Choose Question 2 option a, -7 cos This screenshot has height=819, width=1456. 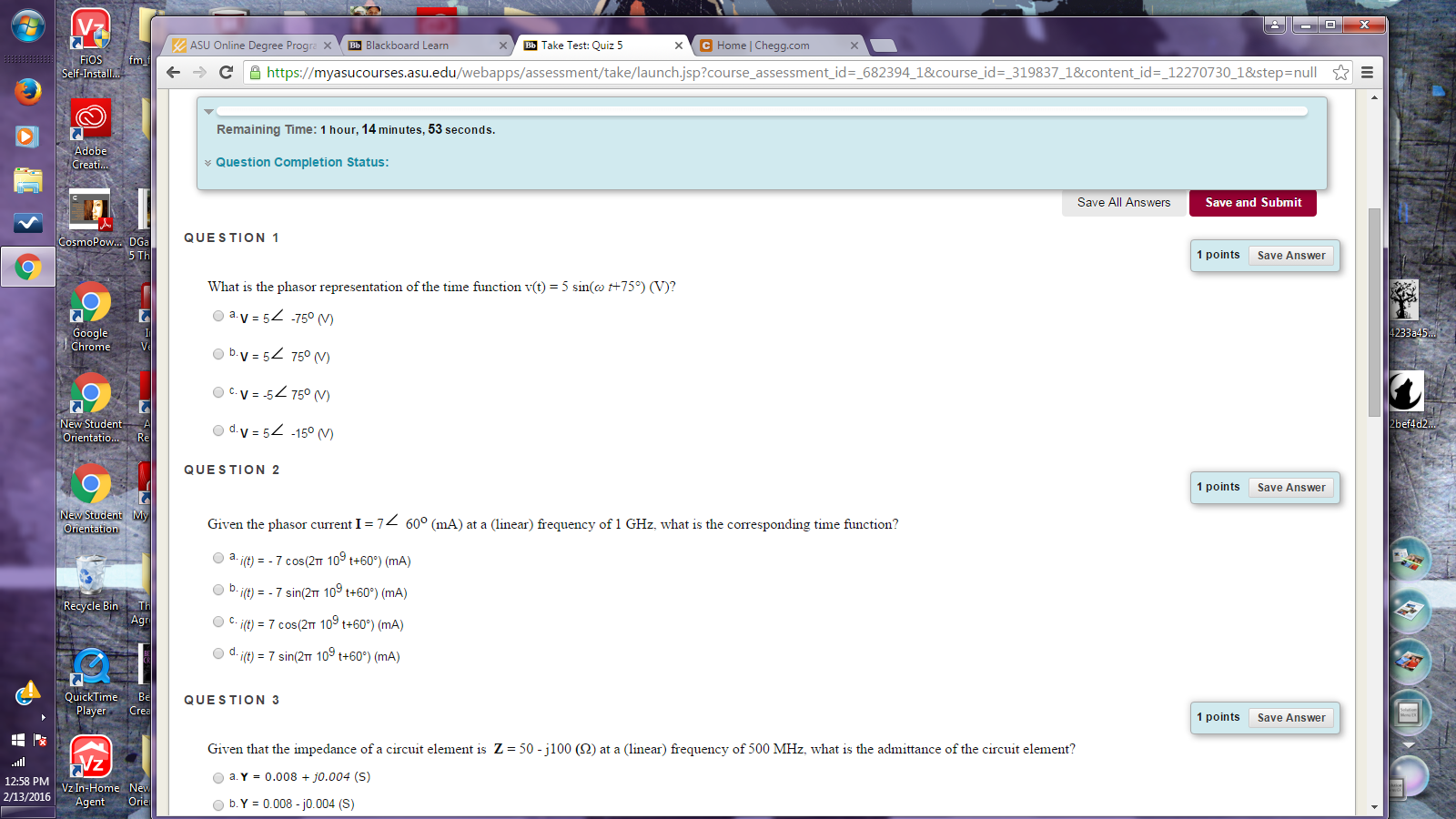click(x=218, y=558)
